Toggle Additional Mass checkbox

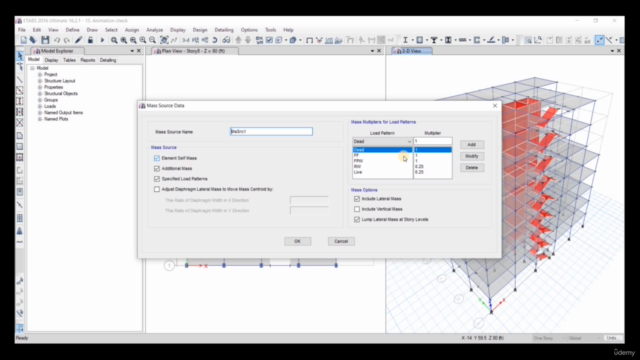click(157, 168)
